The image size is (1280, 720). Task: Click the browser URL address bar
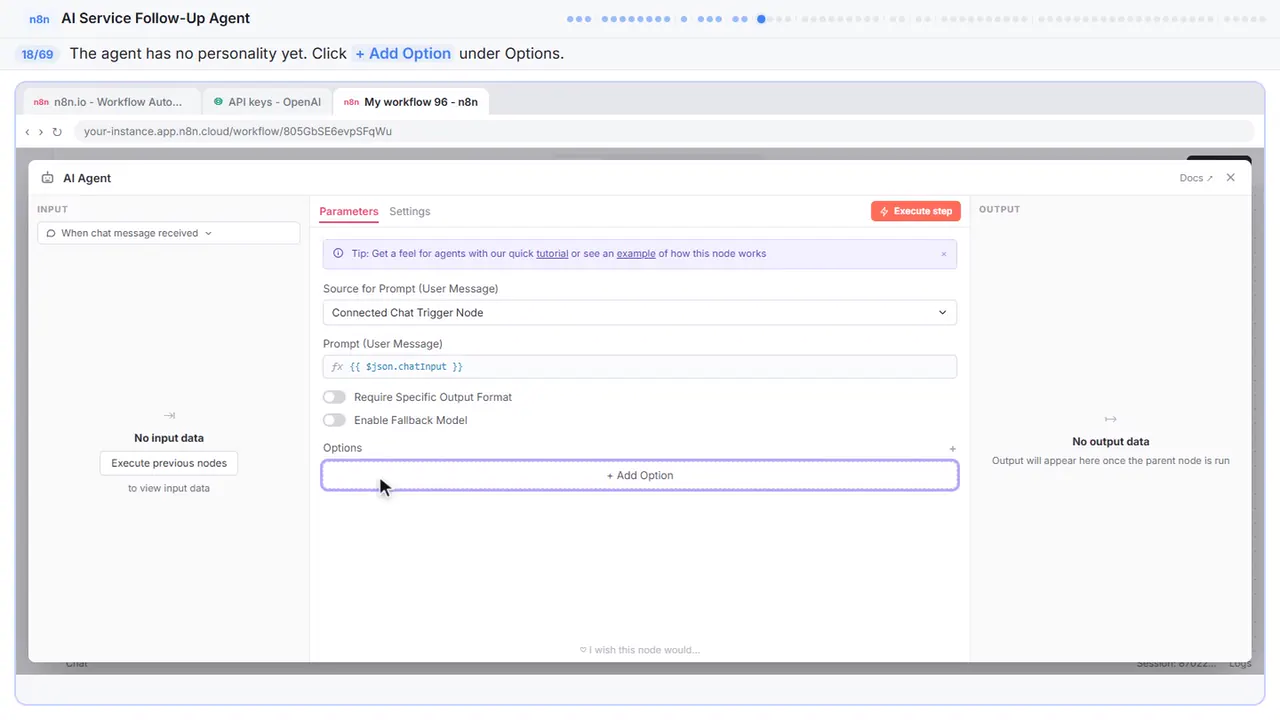pyautogui.click(x=664, y=131)
